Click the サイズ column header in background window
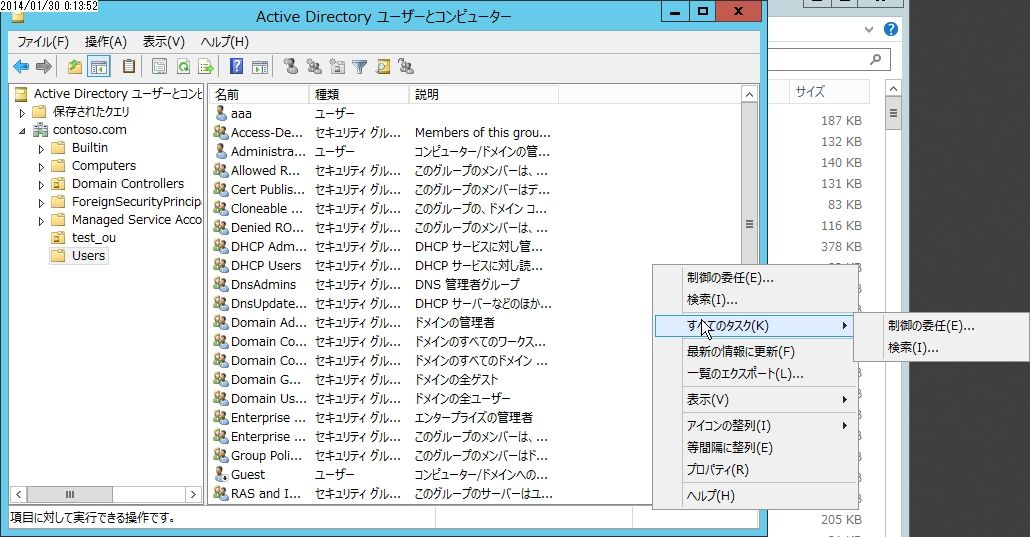The height and width of the screenshot is (537, 1030). [x=829, y=92]
